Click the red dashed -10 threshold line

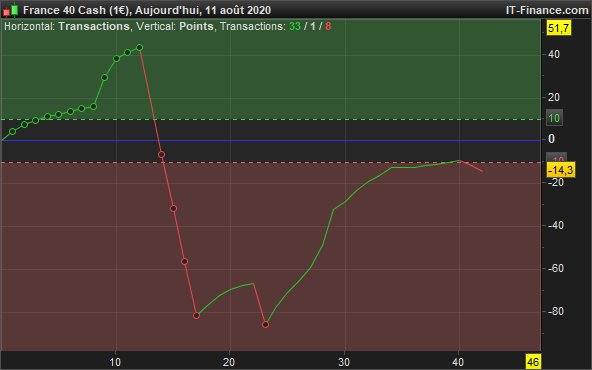[x=271, y=163]
